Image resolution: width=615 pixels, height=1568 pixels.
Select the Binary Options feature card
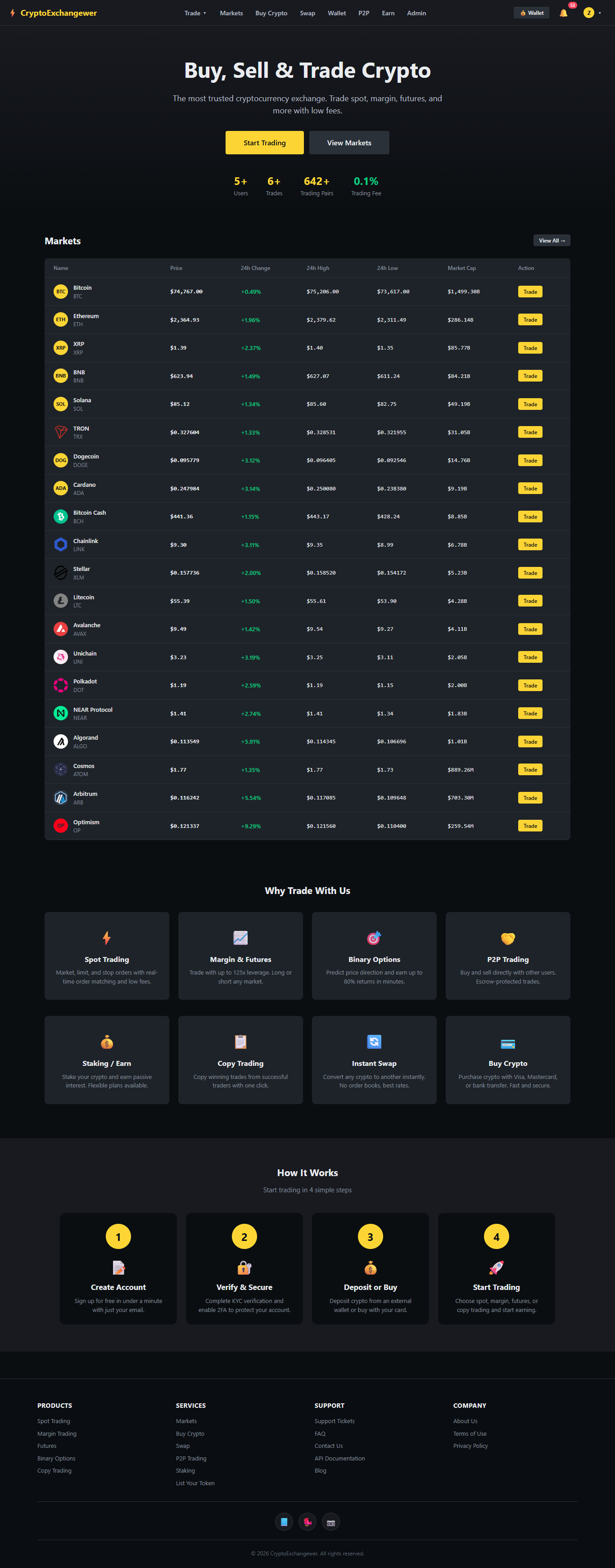[374, 956]
